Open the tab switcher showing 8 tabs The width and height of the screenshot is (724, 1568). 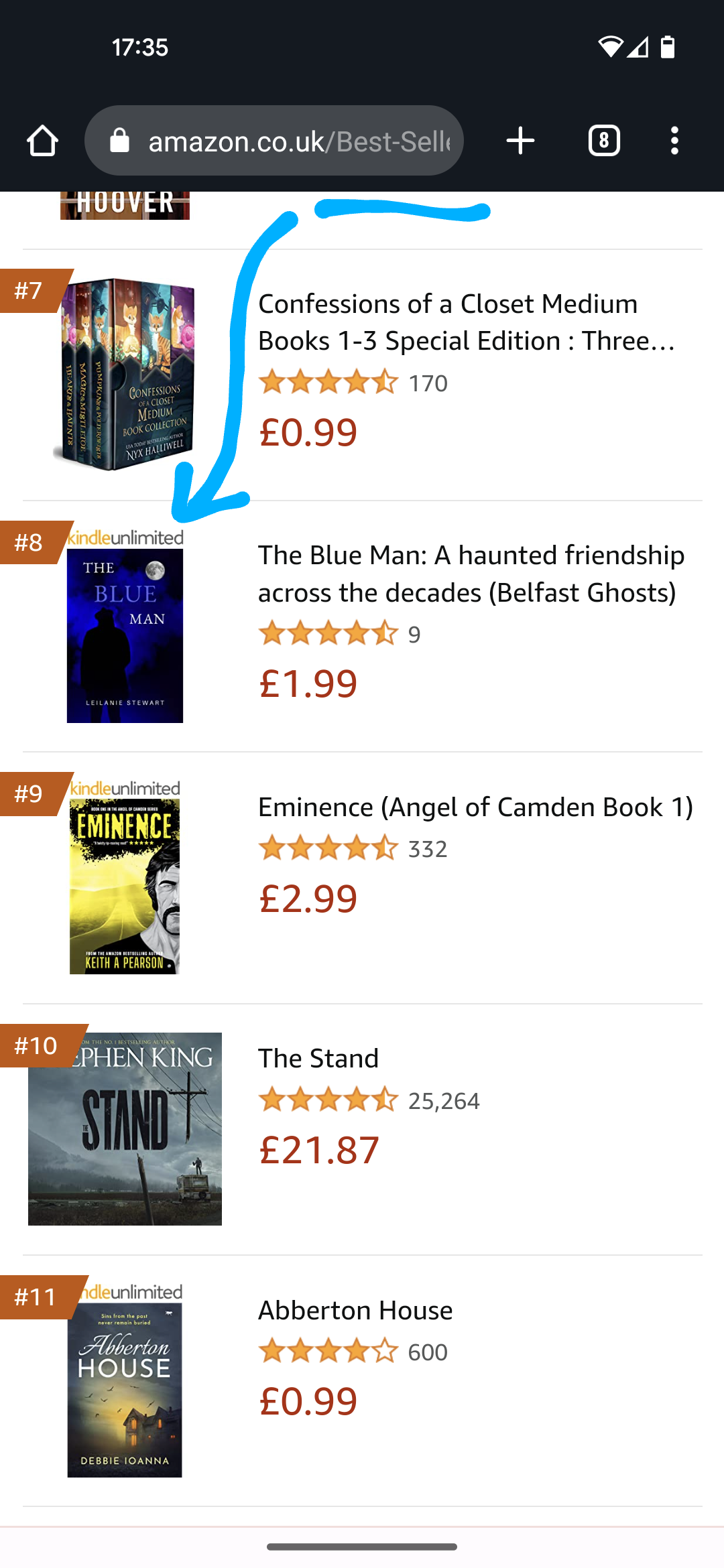pyautogui.click(x=604, y=140)
